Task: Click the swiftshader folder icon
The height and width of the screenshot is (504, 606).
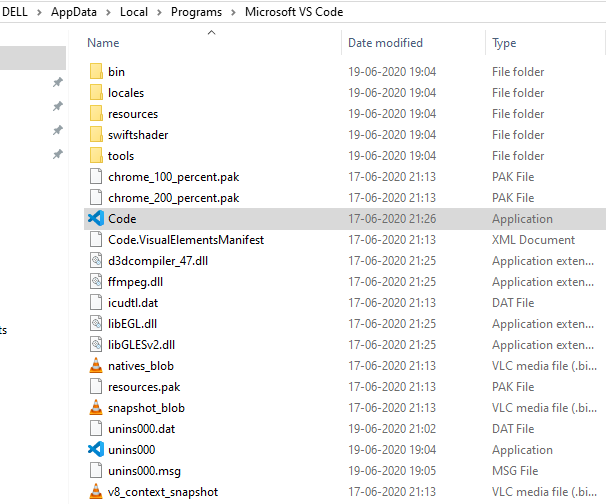Action: (96, 135)
